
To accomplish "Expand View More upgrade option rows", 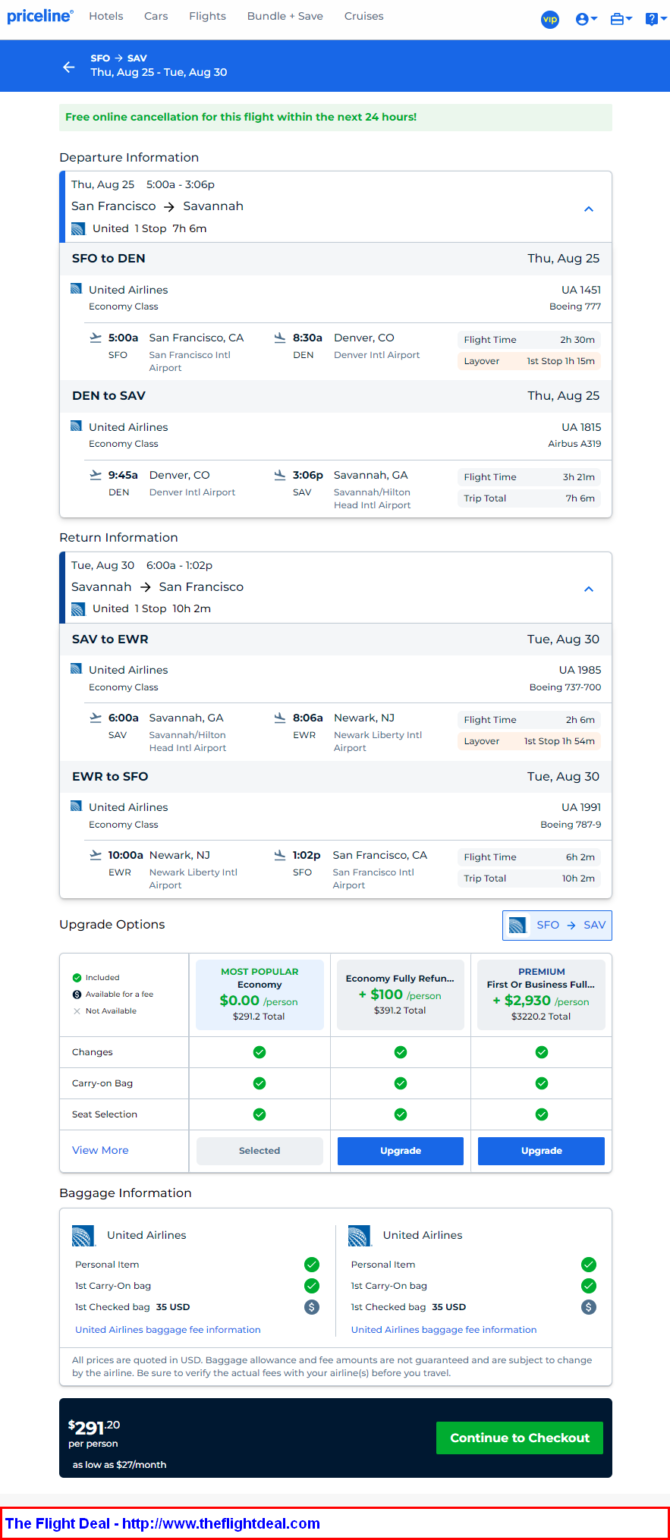I will (x=100, y=1150).
